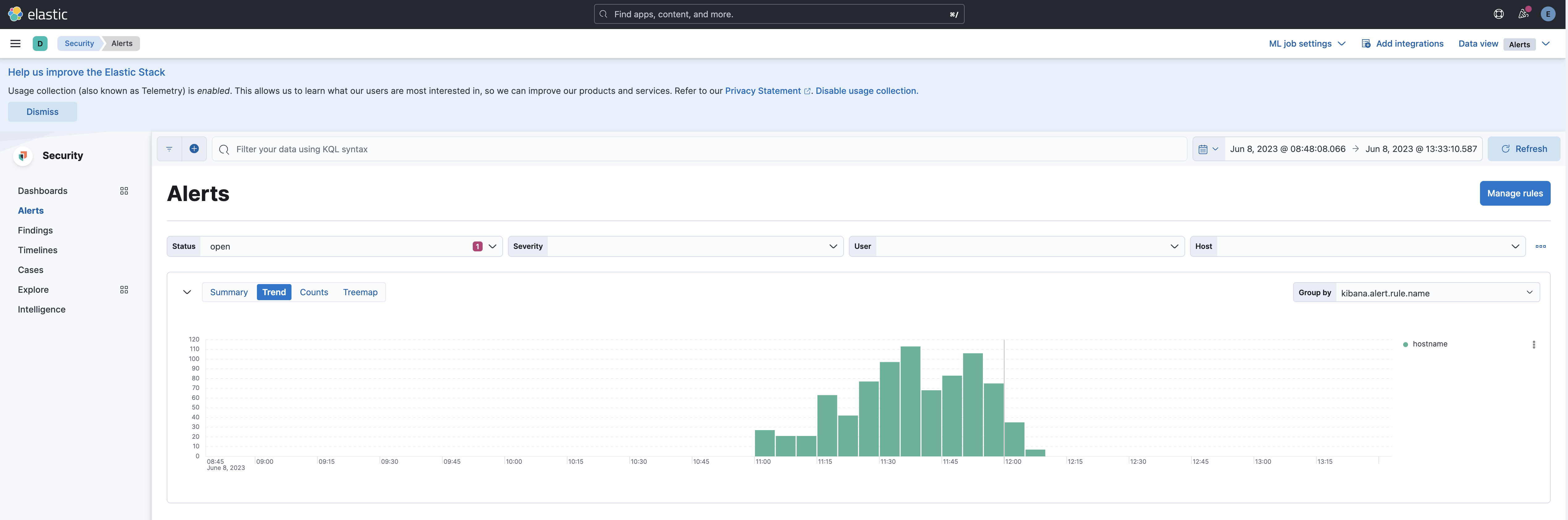Collapse the chart panel chevron
The height and width of the screenshot is (520, 1568).
[x=187, y=292]
